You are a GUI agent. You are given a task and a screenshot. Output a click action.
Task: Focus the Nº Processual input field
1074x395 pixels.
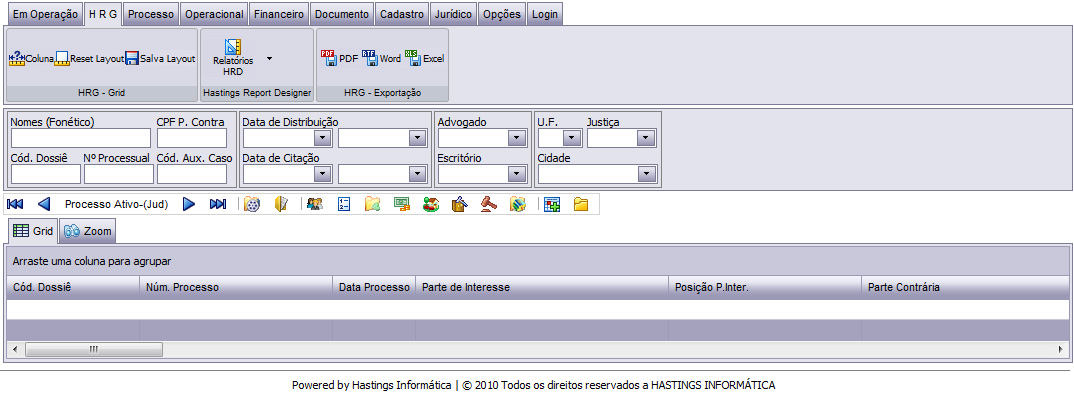coord(119,174)
